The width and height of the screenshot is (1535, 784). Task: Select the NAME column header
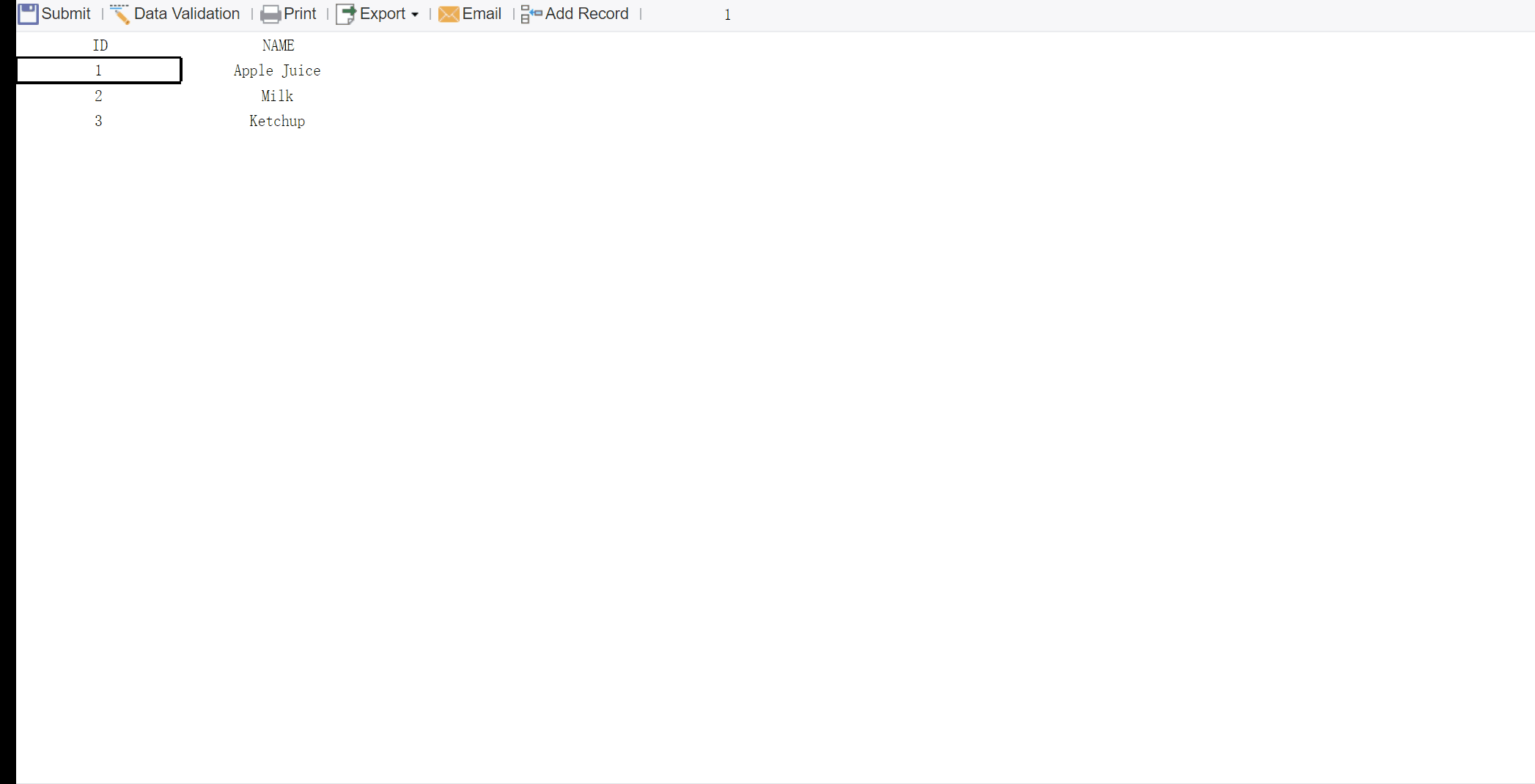click(278, 45)
